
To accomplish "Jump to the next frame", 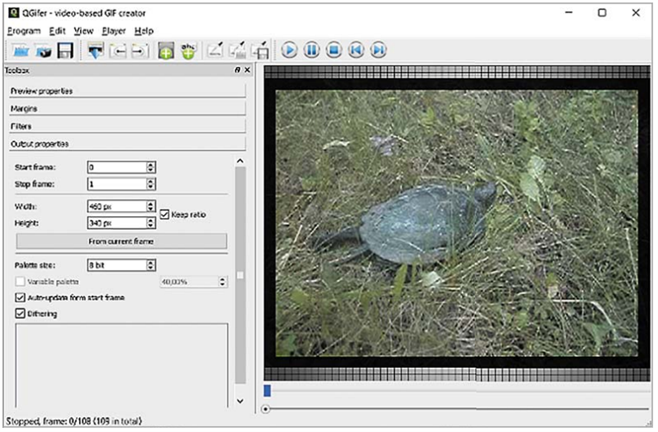I will pos(379,50).
